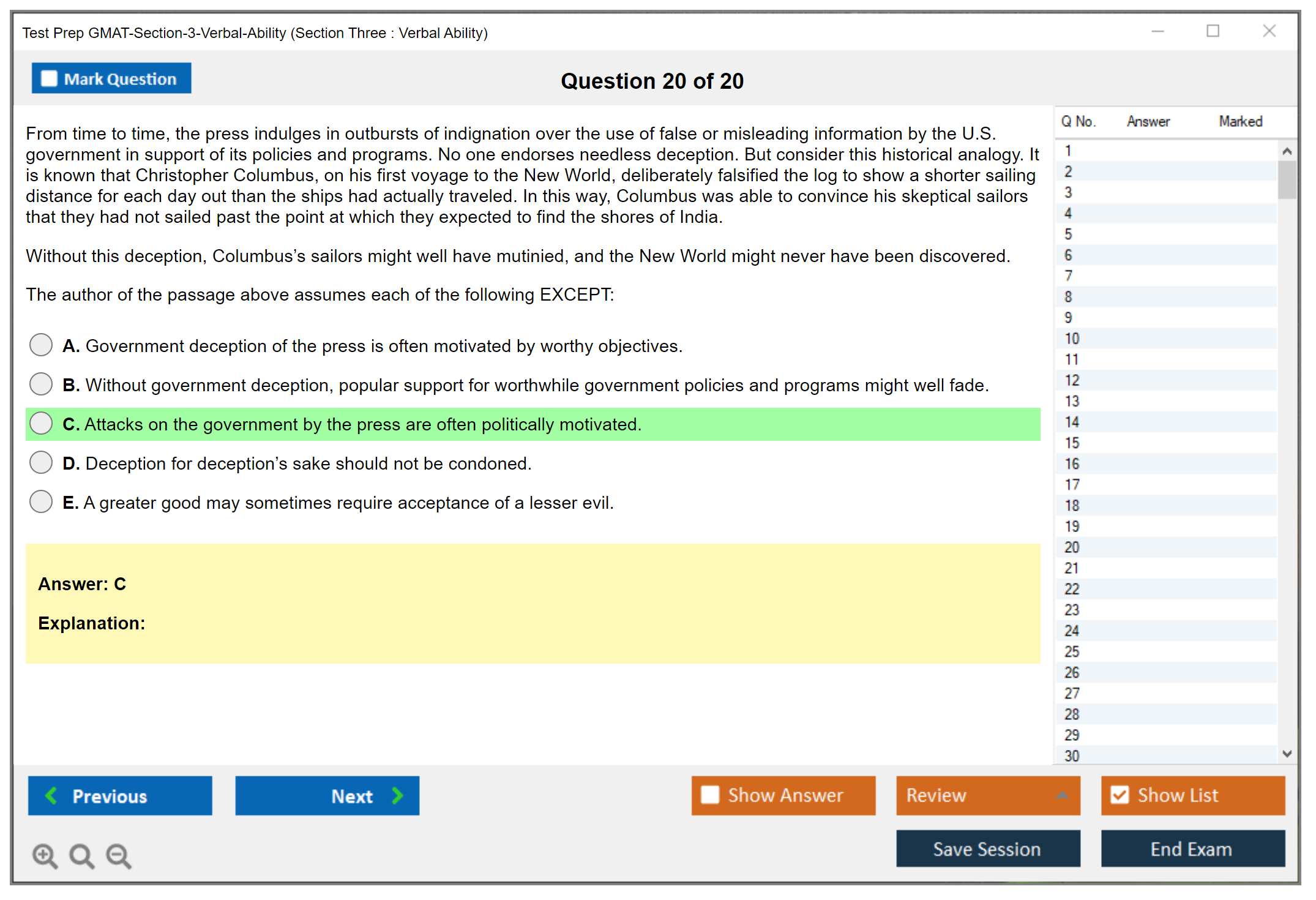Click the green arrow on Next button
This screenshot has height=900, width=1316.
pos(397,795)
